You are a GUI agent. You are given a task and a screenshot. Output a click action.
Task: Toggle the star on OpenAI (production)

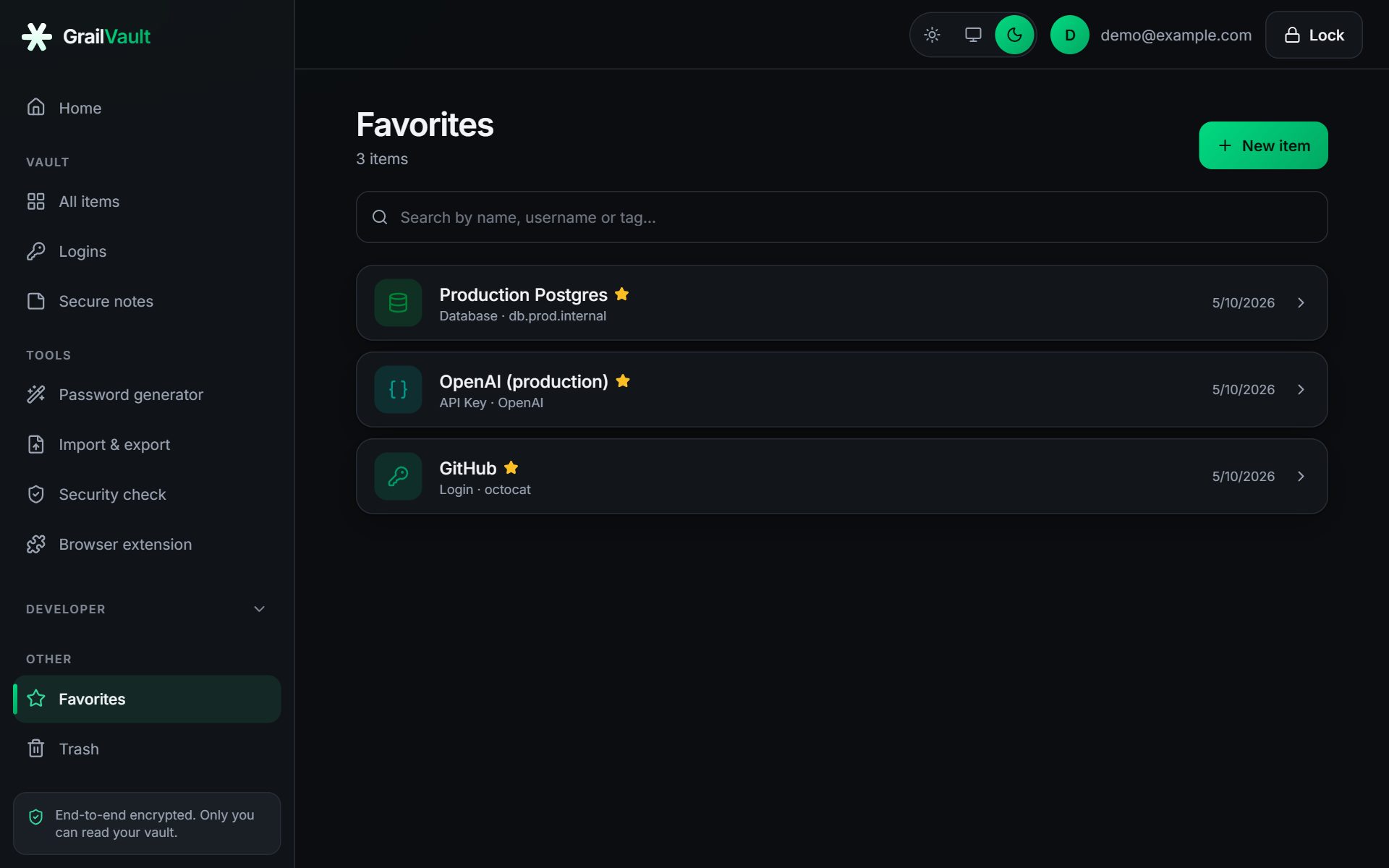coord(623,380)
